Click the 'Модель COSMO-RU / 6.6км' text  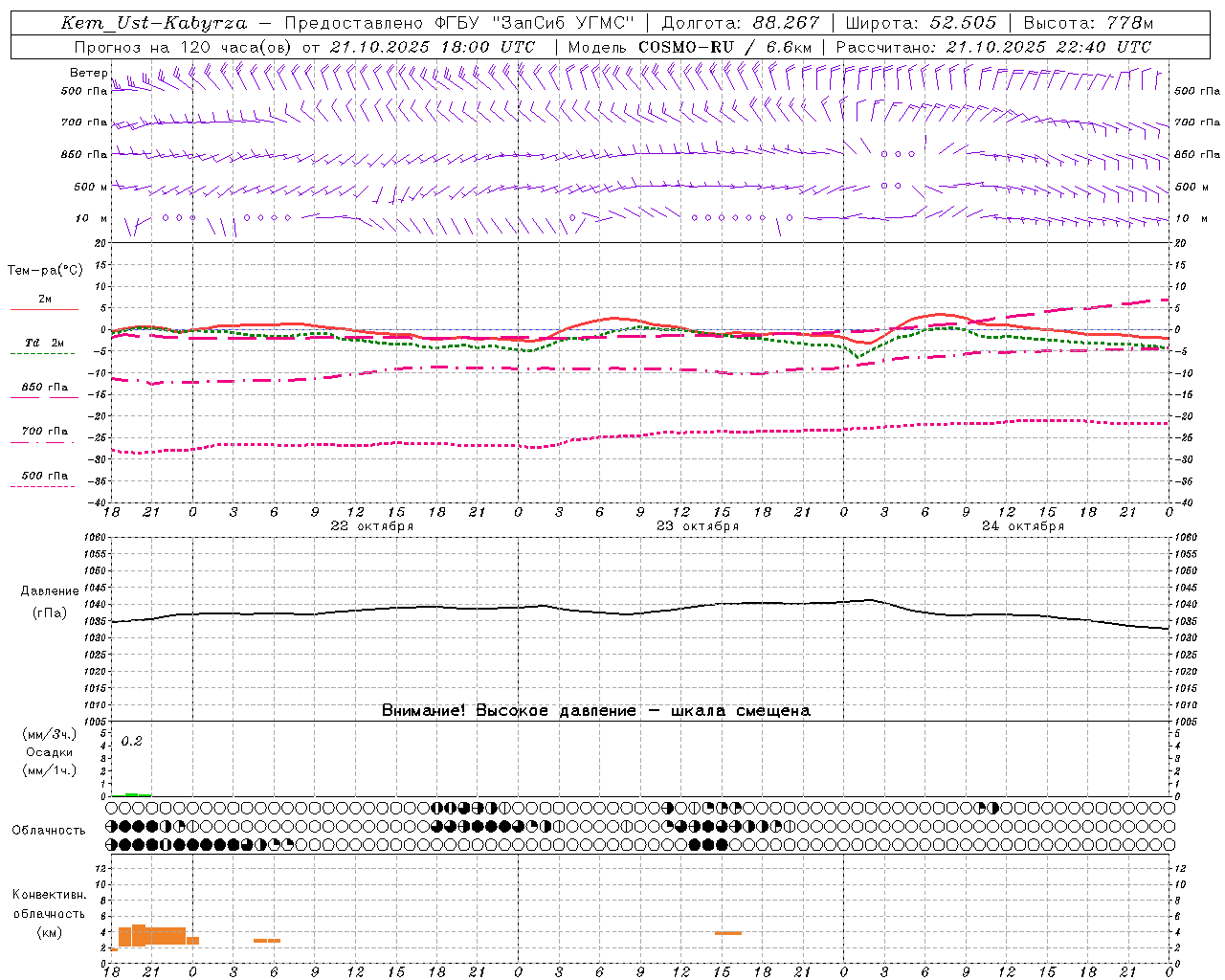point(690,47)
